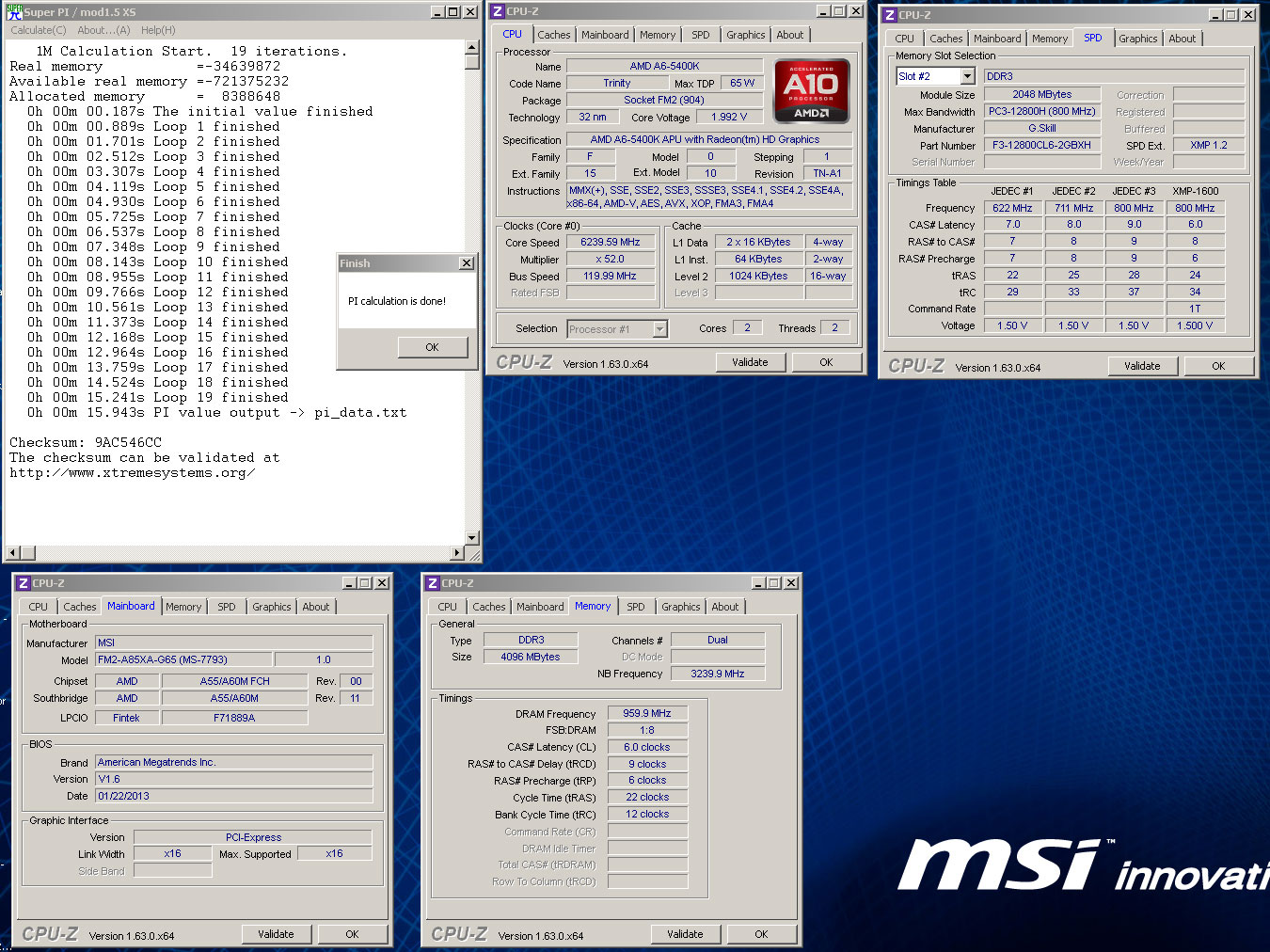Viewport: 1270px width, 952px height.
Task: Click Validate in the CPU window
Action: 750,362
